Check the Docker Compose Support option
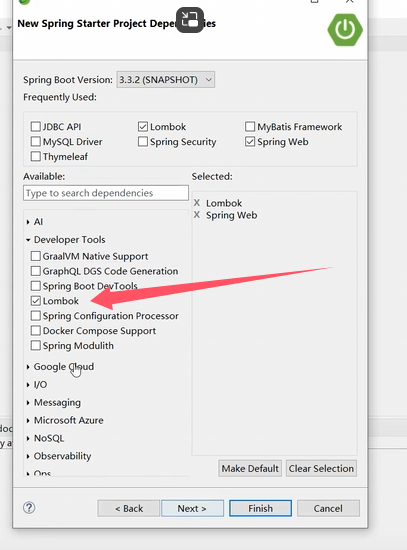This screenshot has height=550, width=407. [x=36, y=330]
